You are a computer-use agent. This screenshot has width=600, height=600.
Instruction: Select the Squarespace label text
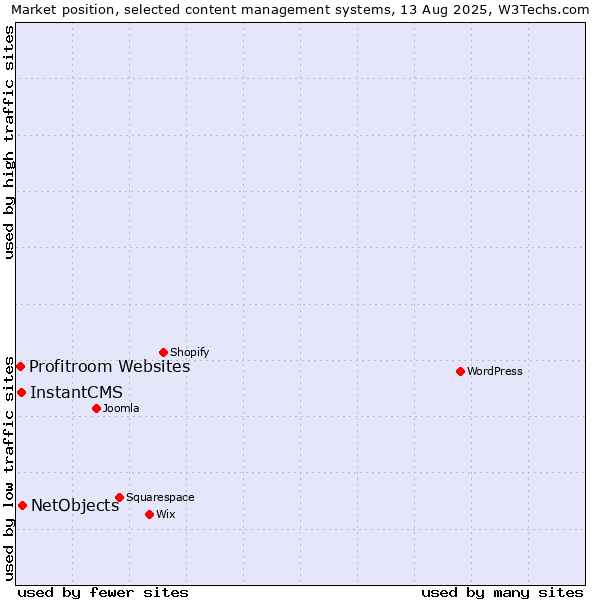[160, 497]
